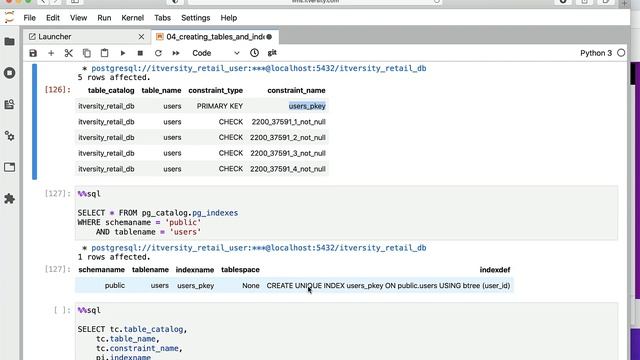This screenshot has width=640, height=360.
Task: Show open tabs sidebar panel
Action: tap(9, 167)
